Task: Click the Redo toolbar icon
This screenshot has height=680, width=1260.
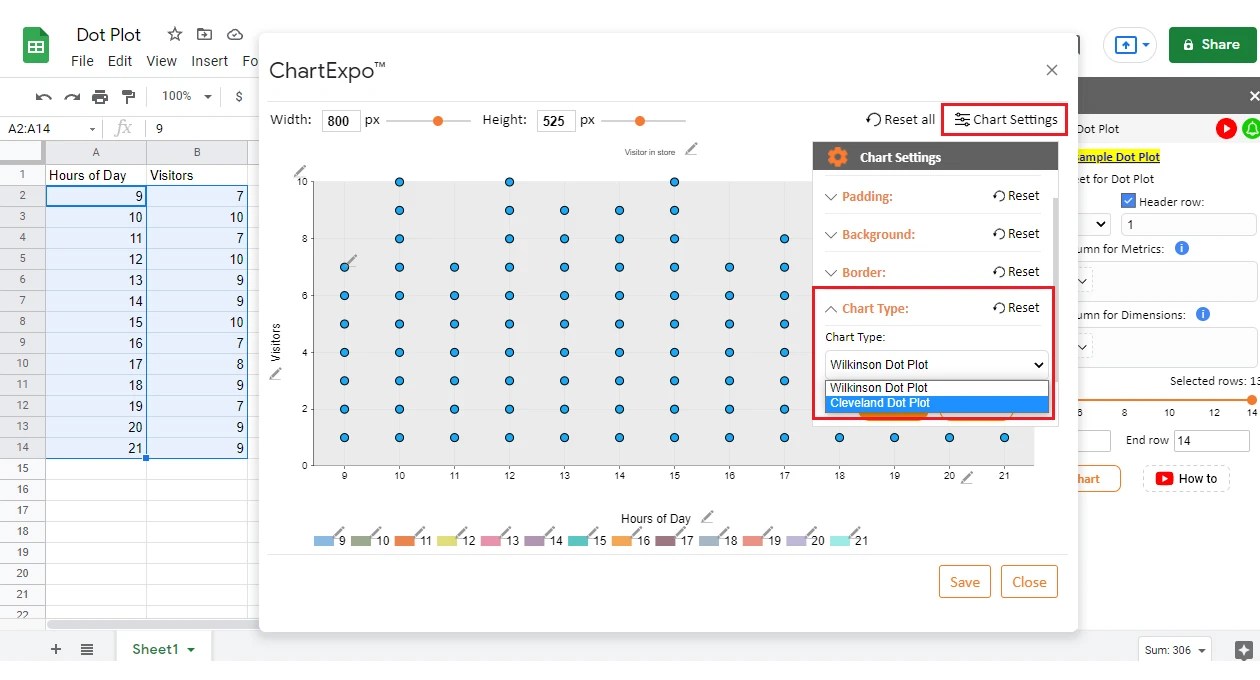Action: (72, 97)
